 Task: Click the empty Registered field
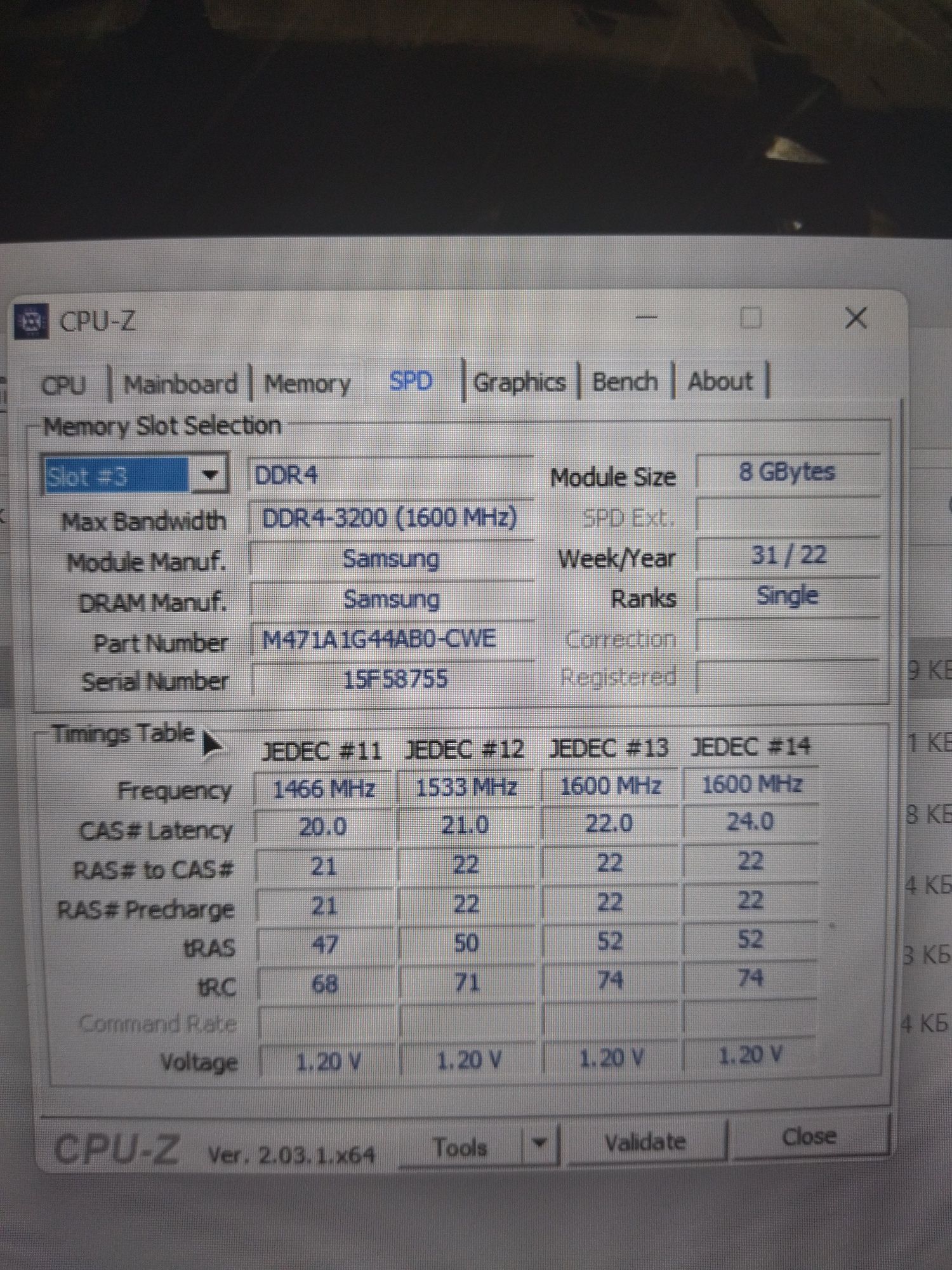click(x=788, y=676)
